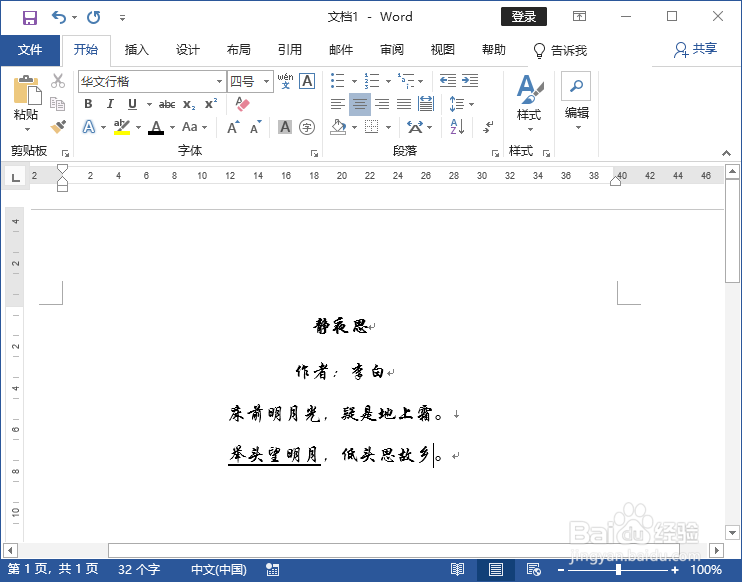Switch to the 审阅 (Review) tab
The height and width of the screenshot is (582, 742).
point(392,50)
